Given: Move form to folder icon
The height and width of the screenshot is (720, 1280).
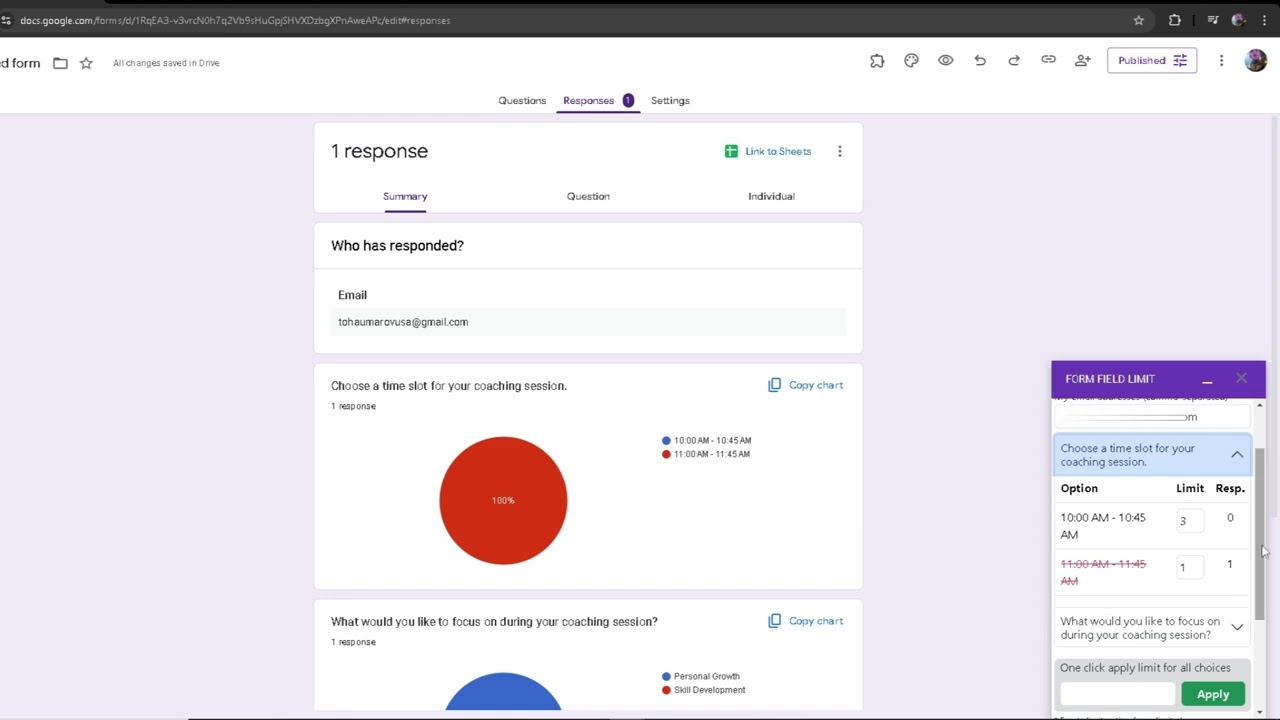Looking at the screenshot, I should point(60,63).
